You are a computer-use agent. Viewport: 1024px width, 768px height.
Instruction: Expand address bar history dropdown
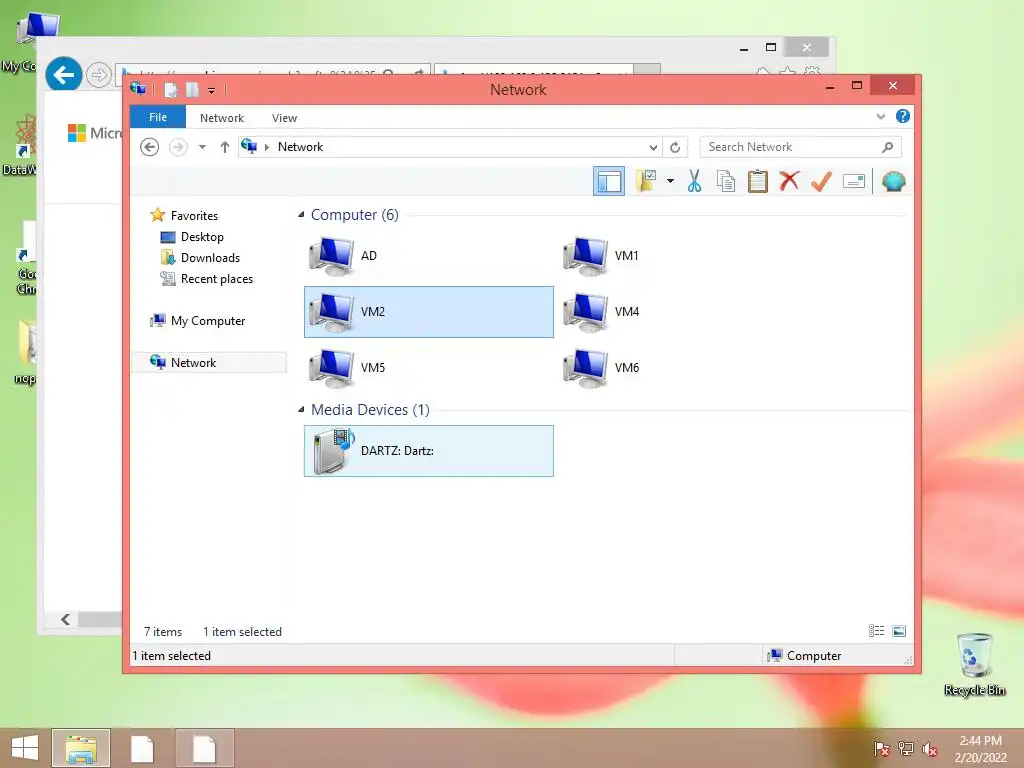653,148
